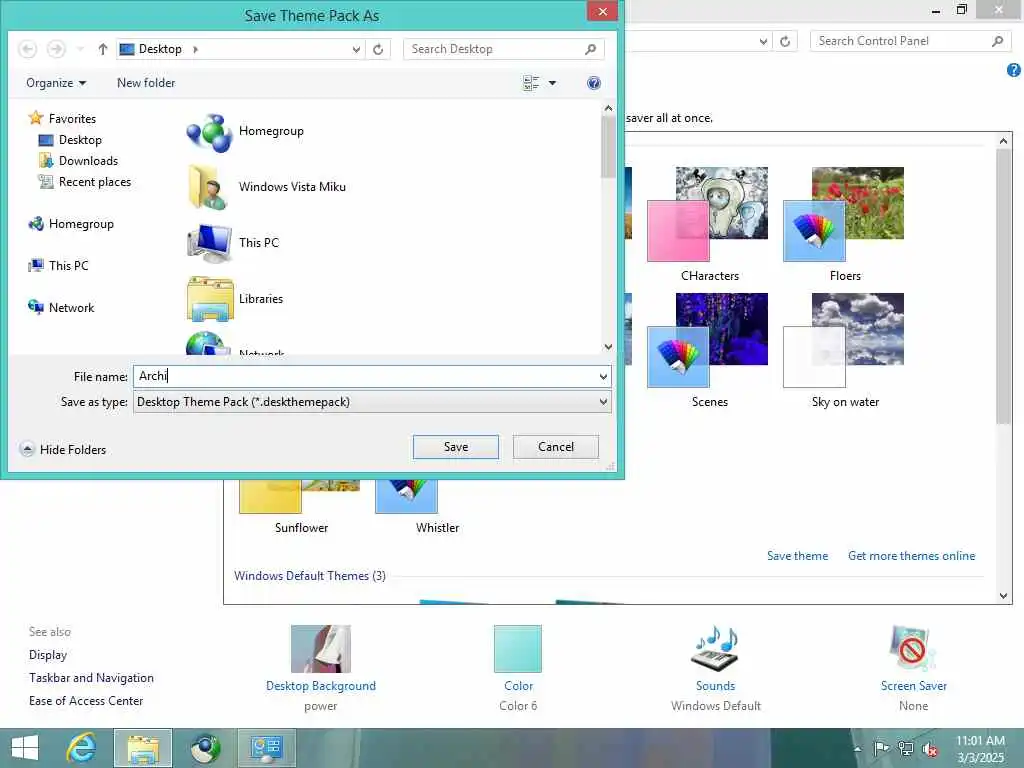Screen dimensions: 1024x768
Task: Change the view layout icon
Action: click(531, 83)
